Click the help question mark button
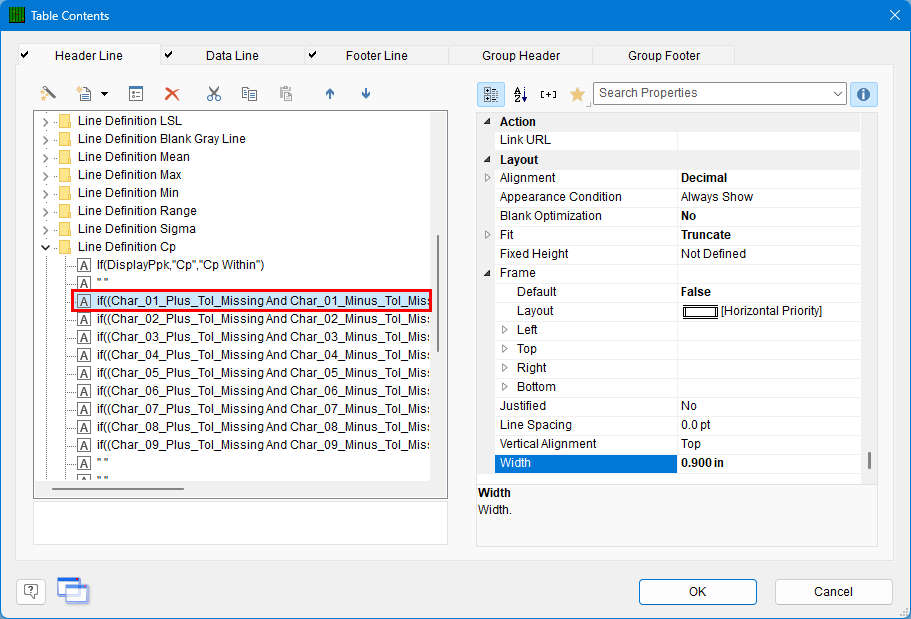The width and height of the screenshot is (911, 619). [31, 592]
